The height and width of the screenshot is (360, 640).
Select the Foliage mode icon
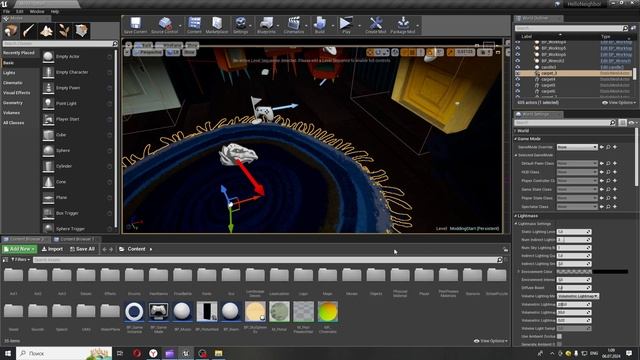coord(64,31)
